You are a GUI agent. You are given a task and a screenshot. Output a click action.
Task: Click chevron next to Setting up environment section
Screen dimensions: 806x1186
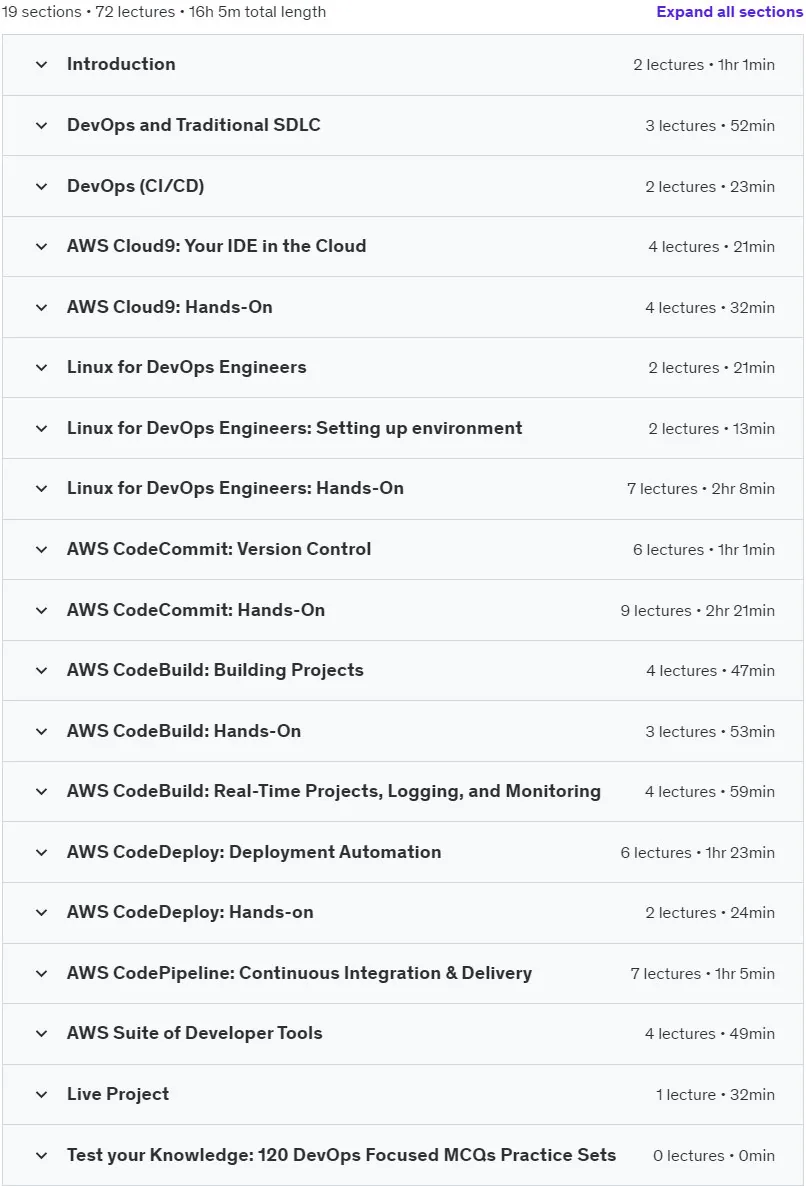pyautogui.click(x=42, y=428)
